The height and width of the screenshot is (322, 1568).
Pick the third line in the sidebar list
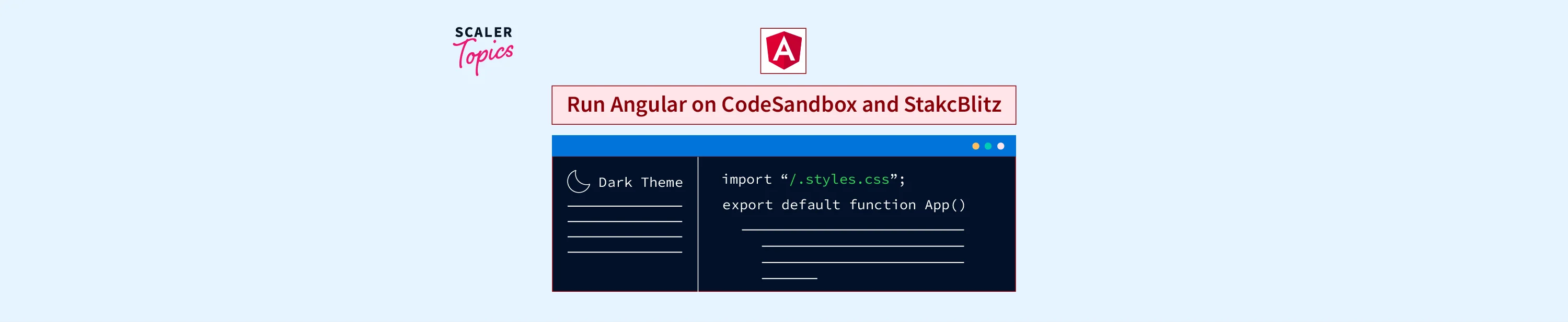[x=624, y=236]
